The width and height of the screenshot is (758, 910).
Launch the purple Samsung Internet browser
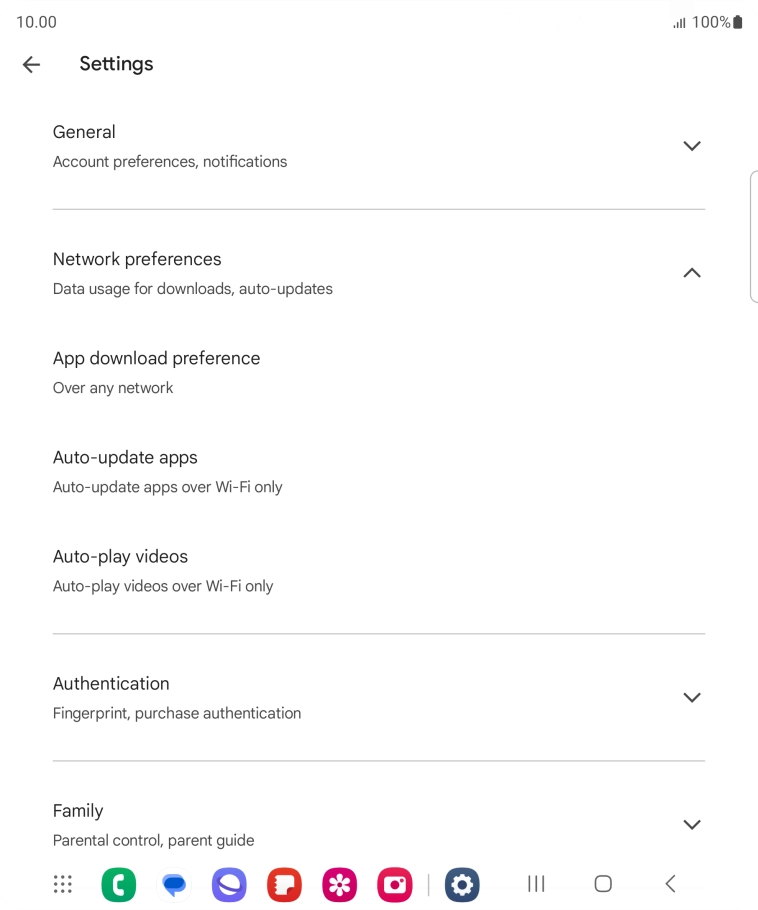tap(229, 884)
